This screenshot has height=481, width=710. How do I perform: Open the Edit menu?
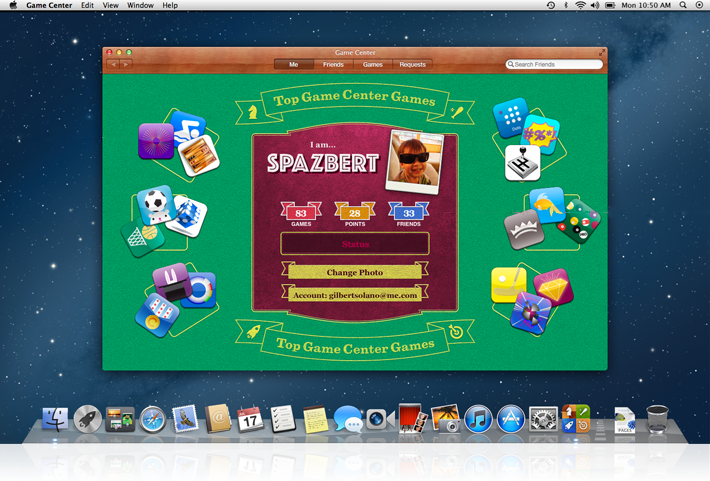(x=87, y=5)
